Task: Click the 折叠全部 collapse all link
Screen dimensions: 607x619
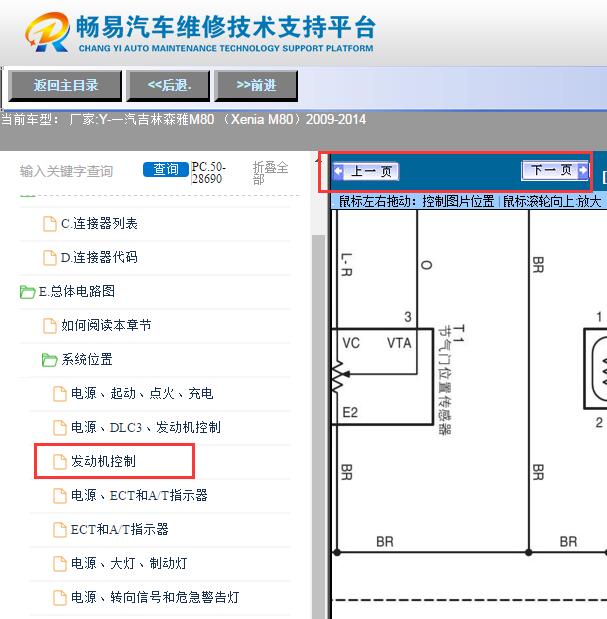Action: pos(270,173)
